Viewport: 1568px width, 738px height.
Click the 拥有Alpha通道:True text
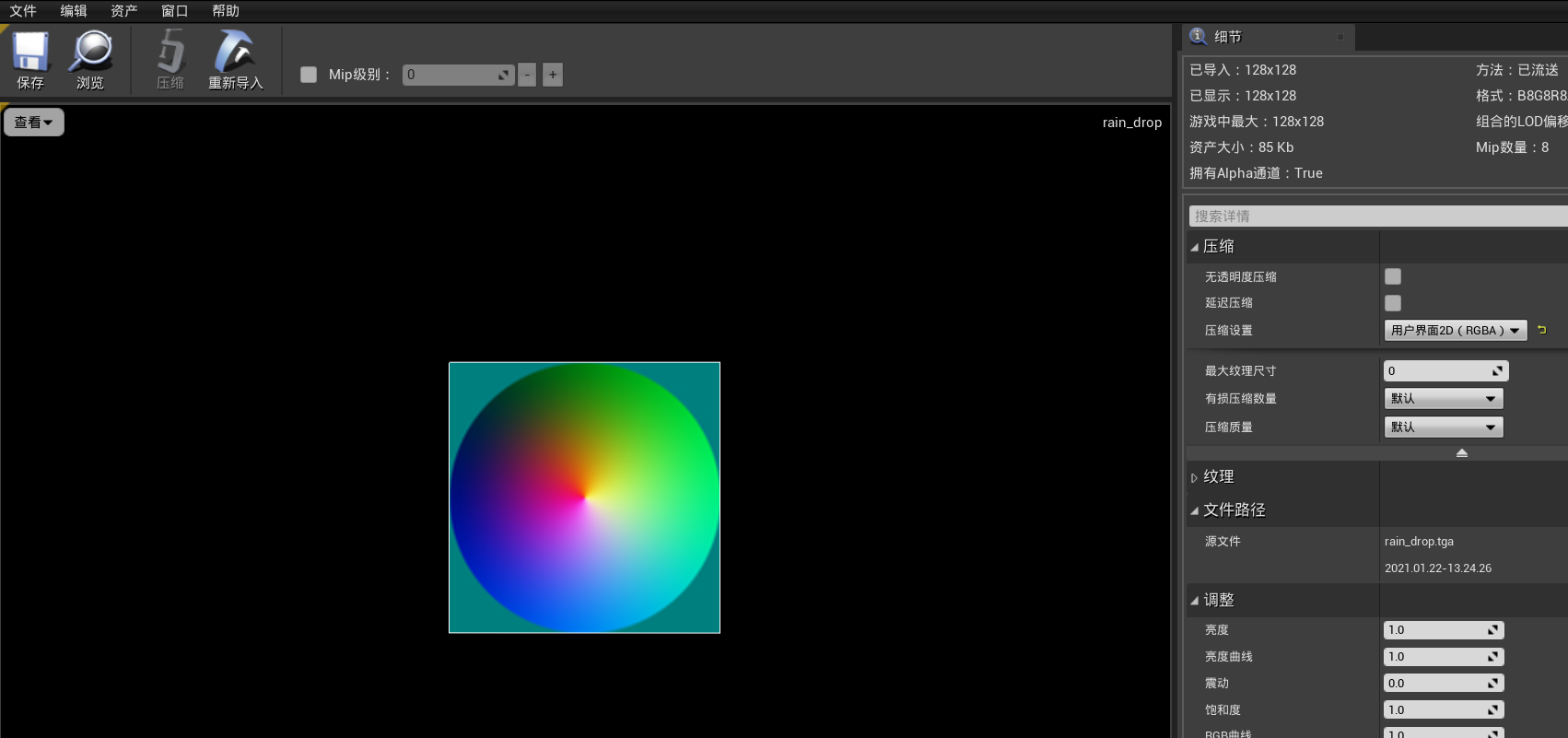1256,173
